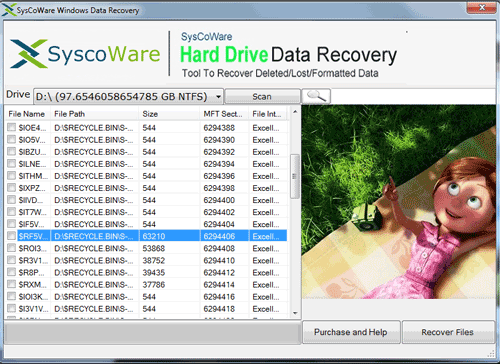Click the window resize grip corner
The image size is (500, 364).
(x=492, y=353)
